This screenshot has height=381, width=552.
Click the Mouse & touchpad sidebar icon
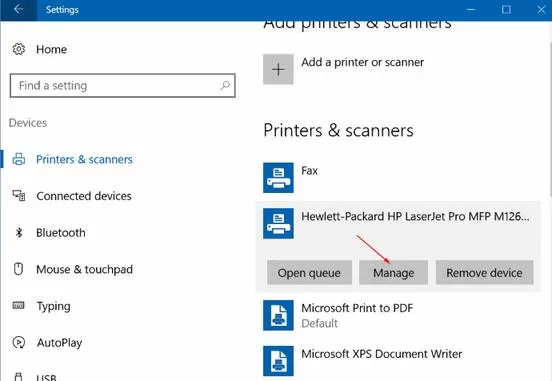[18, 269]
